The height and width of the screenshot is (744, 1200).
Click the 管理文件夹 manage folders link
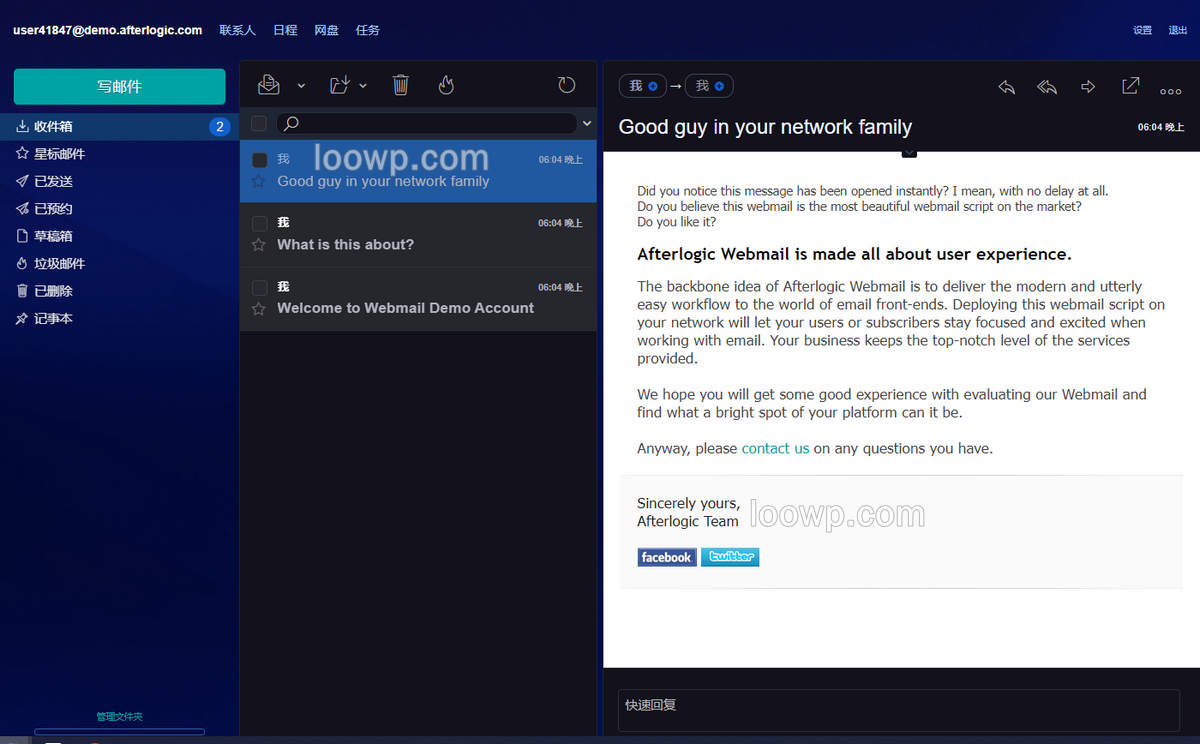click(119, 717)
